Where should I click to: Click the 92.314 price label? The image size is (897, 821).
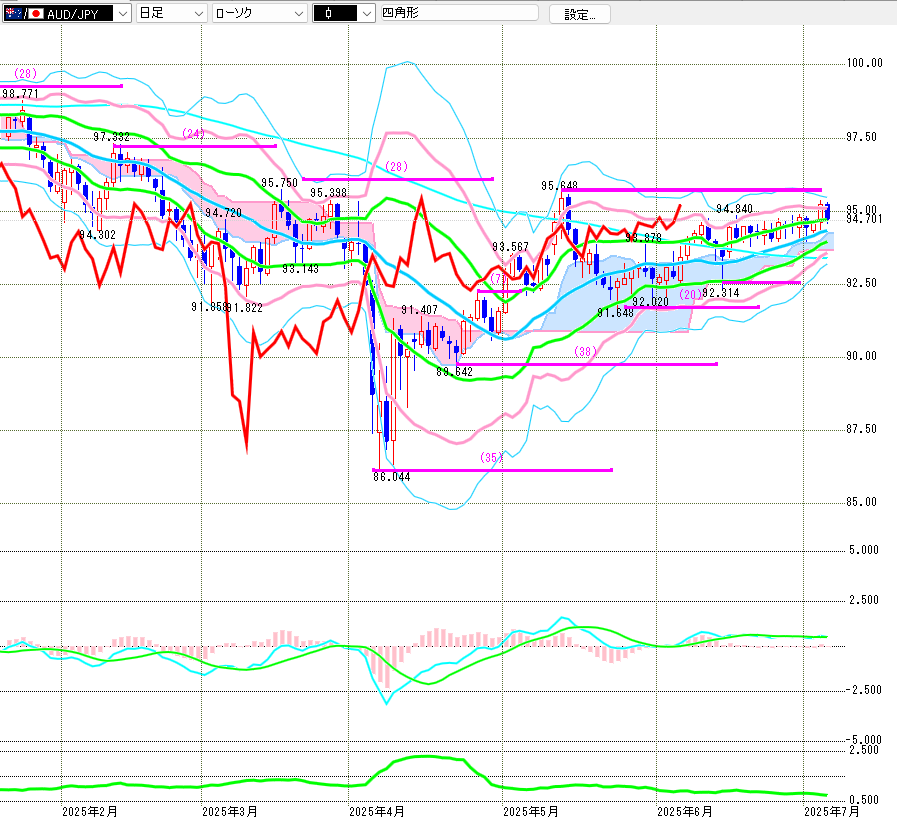[721, 293]
